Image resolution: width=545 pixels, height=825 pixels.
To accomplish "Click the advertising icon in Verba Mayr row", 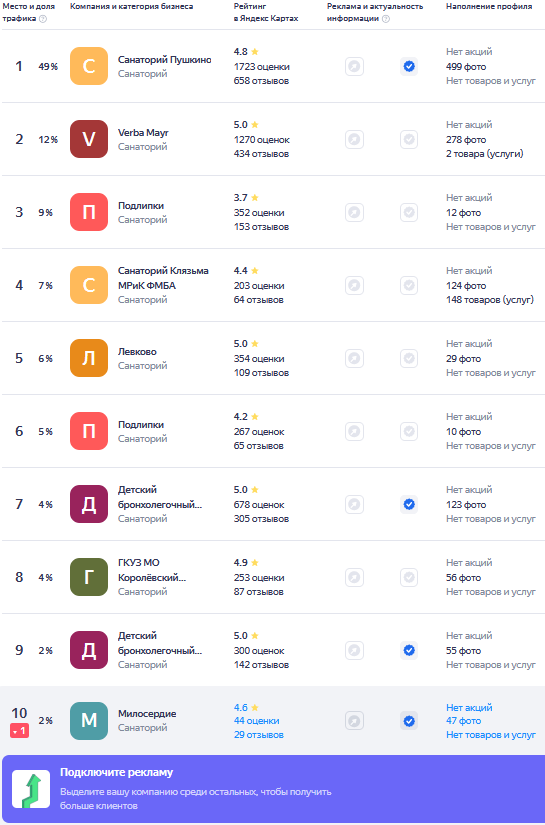I will 355,140.
